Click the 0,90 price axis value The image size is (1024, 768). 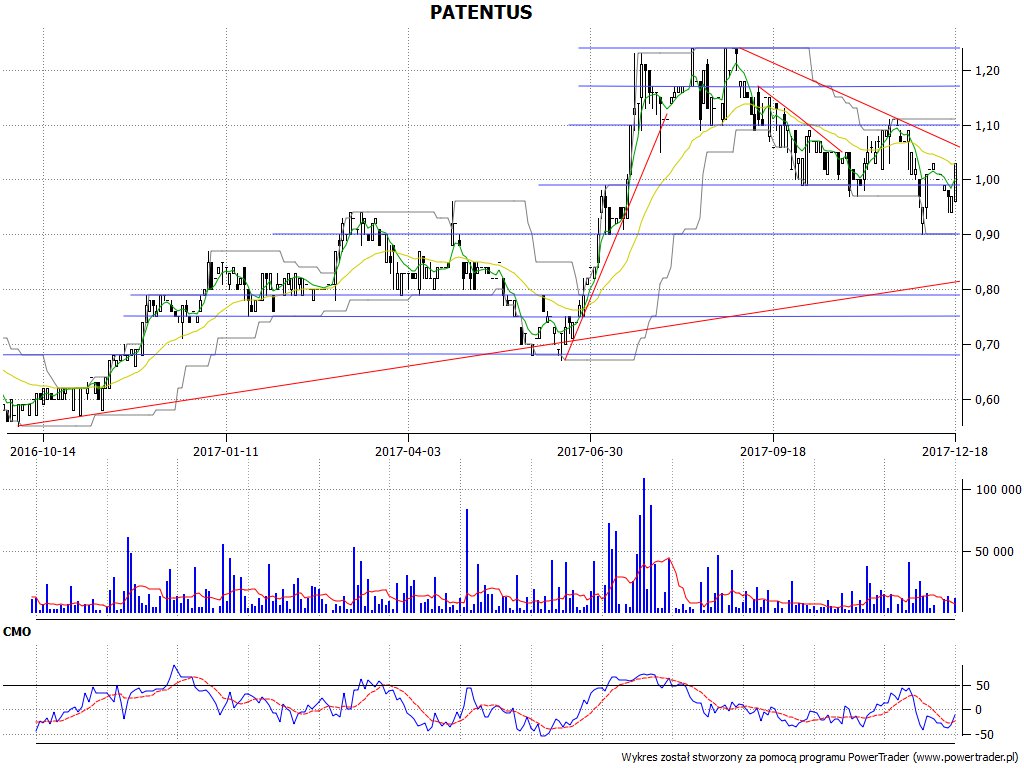pyautogui.click(x=987, y=235)
